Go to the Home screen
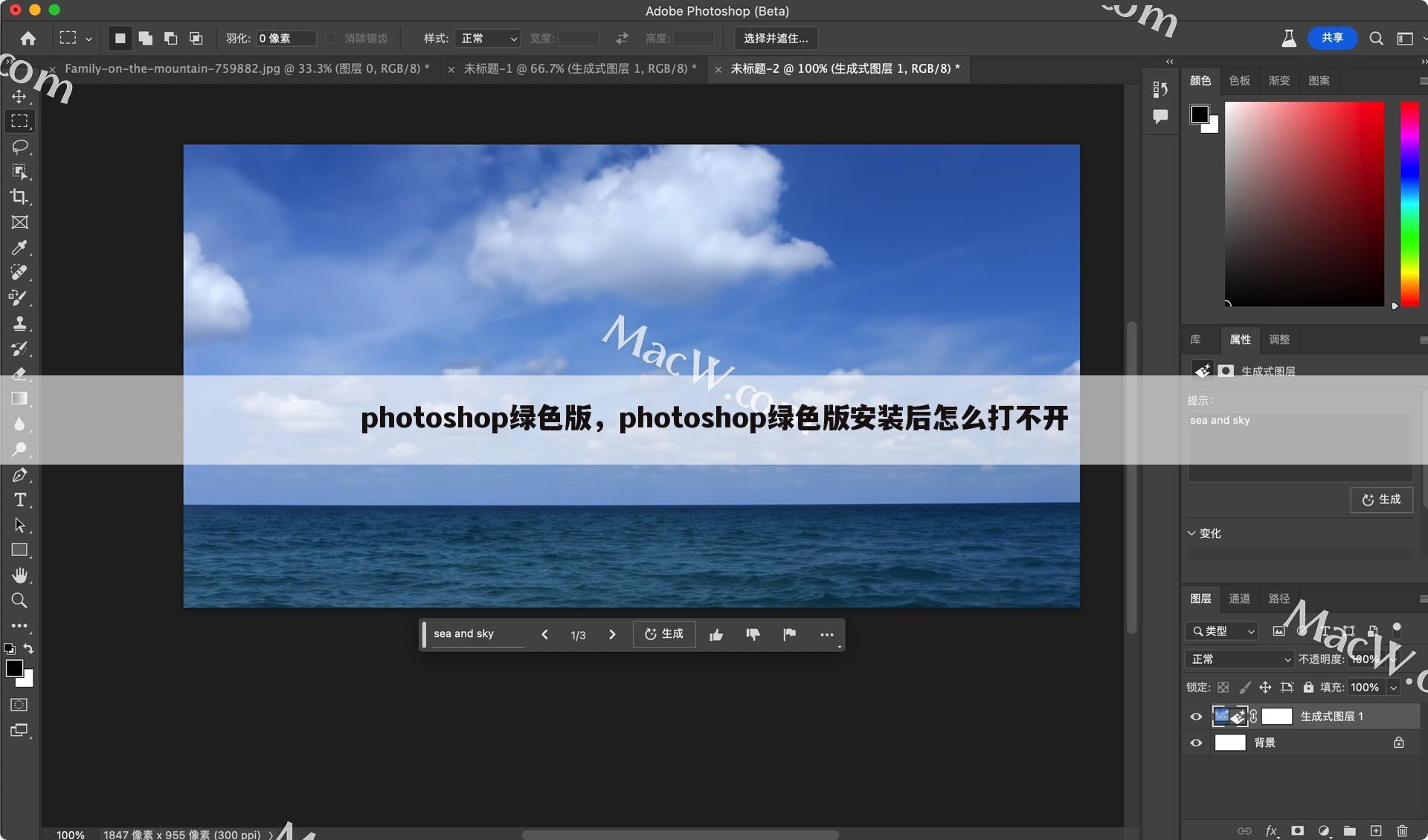Screen dimensions: 1428x840 click(28, 38)
